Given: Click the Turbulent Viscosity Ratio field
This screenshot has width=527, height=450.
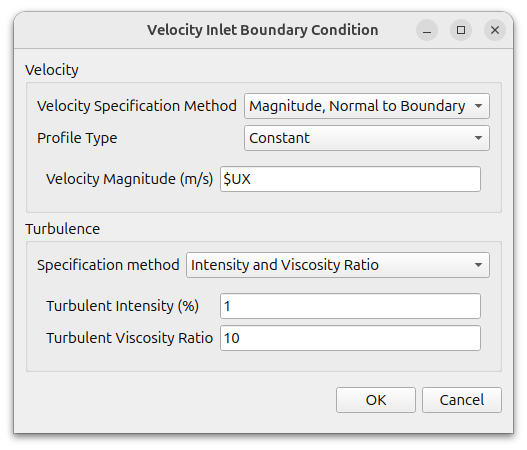Looking at the screenshot, I should click(x=350, y=338).
